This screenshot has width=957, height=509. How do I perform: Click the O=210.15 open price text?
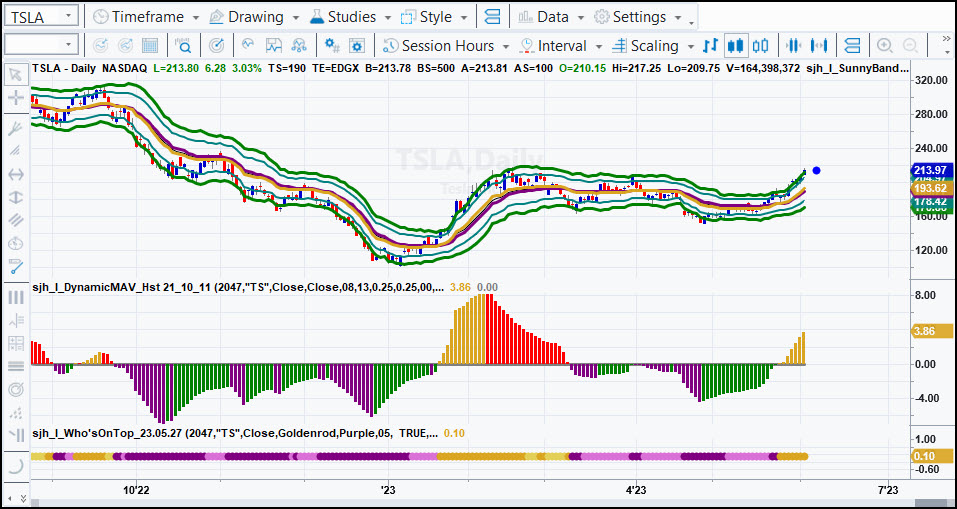coord(582,68)
